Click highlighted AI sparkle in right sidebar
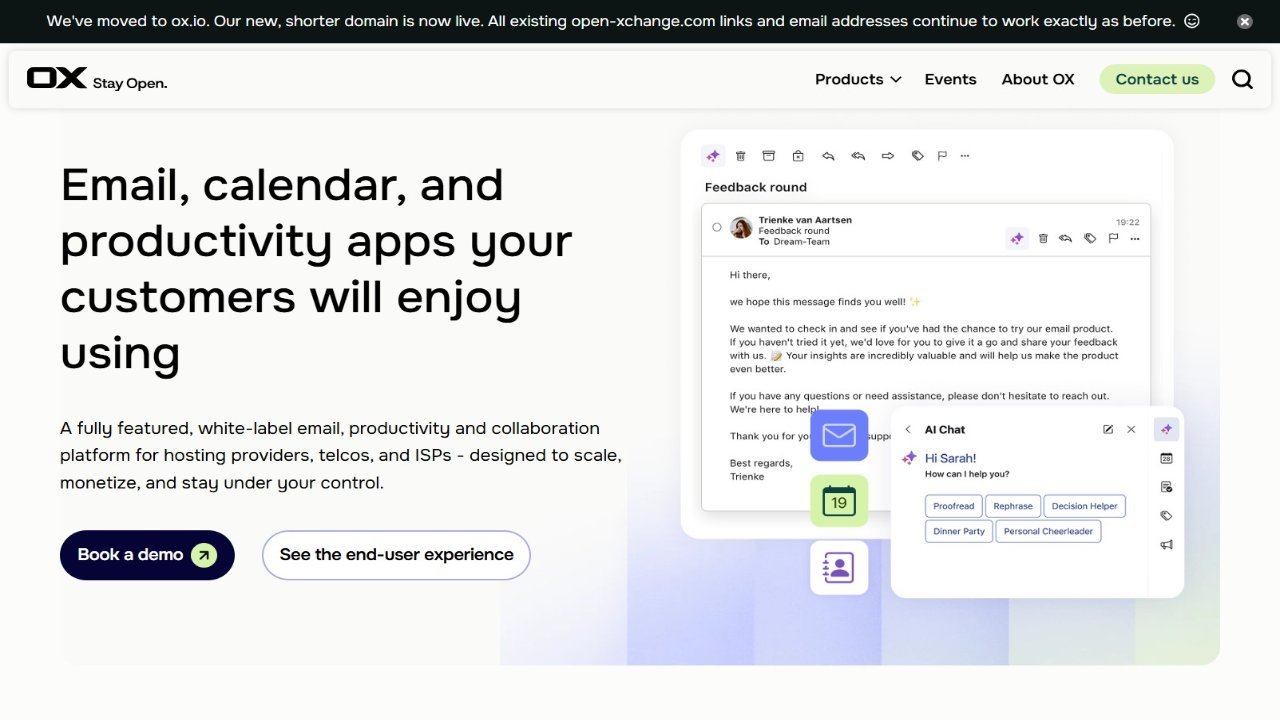The height and width of the screenshot is (720, 1280). point(1166,429)
